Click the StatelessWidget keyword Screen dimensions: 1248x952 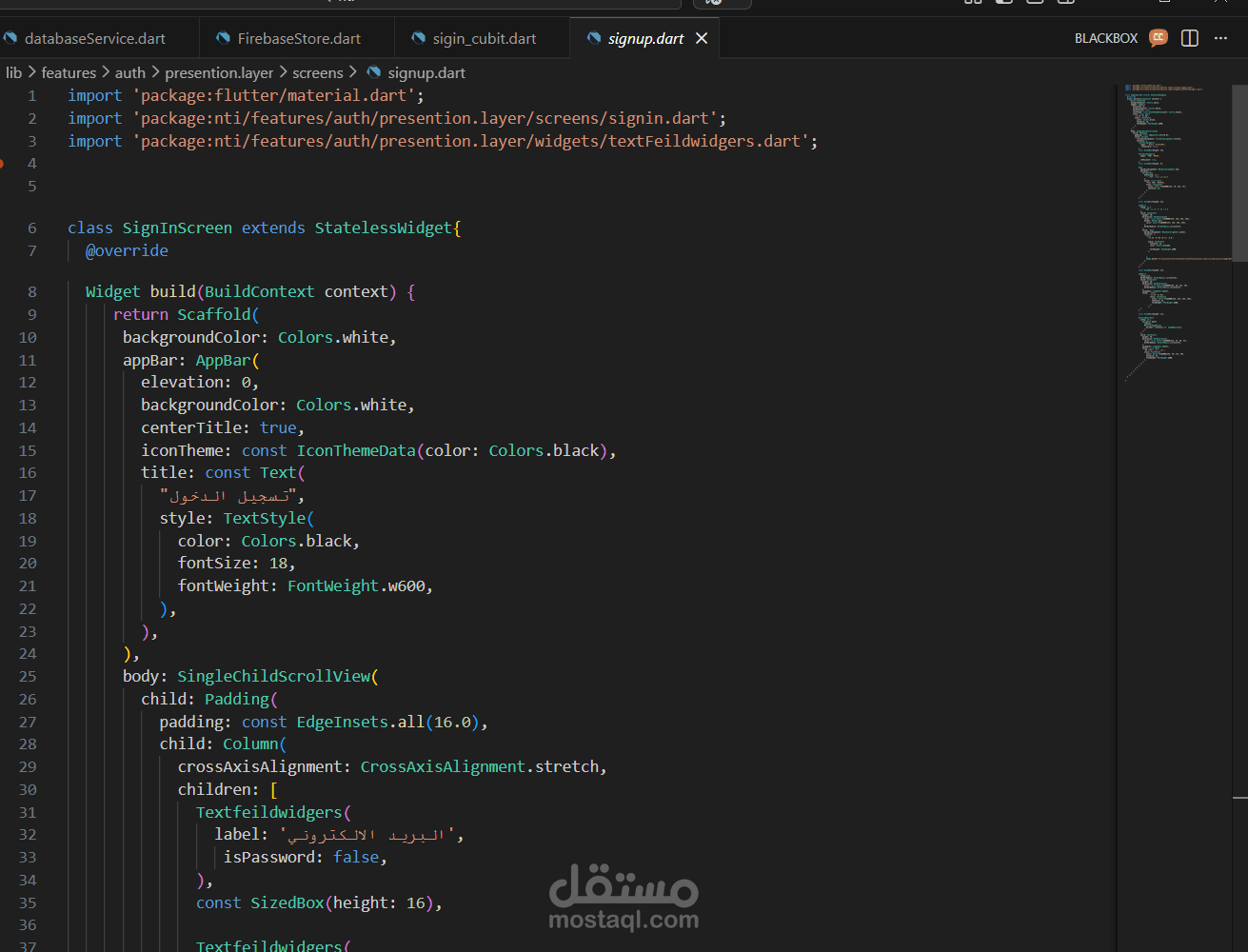point(384,228)
